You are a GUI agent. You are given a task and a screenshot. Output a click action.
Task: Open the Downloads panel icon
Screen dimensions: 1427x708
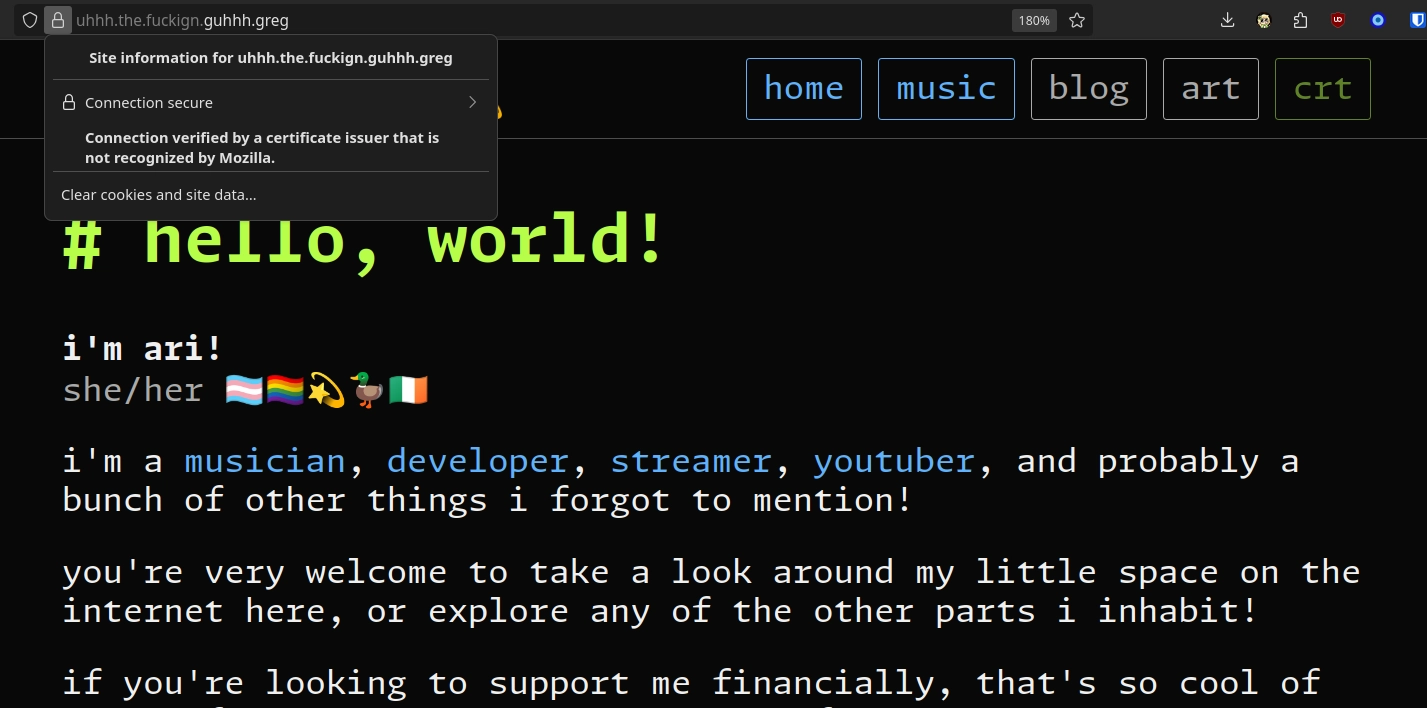pos(1228,20)
